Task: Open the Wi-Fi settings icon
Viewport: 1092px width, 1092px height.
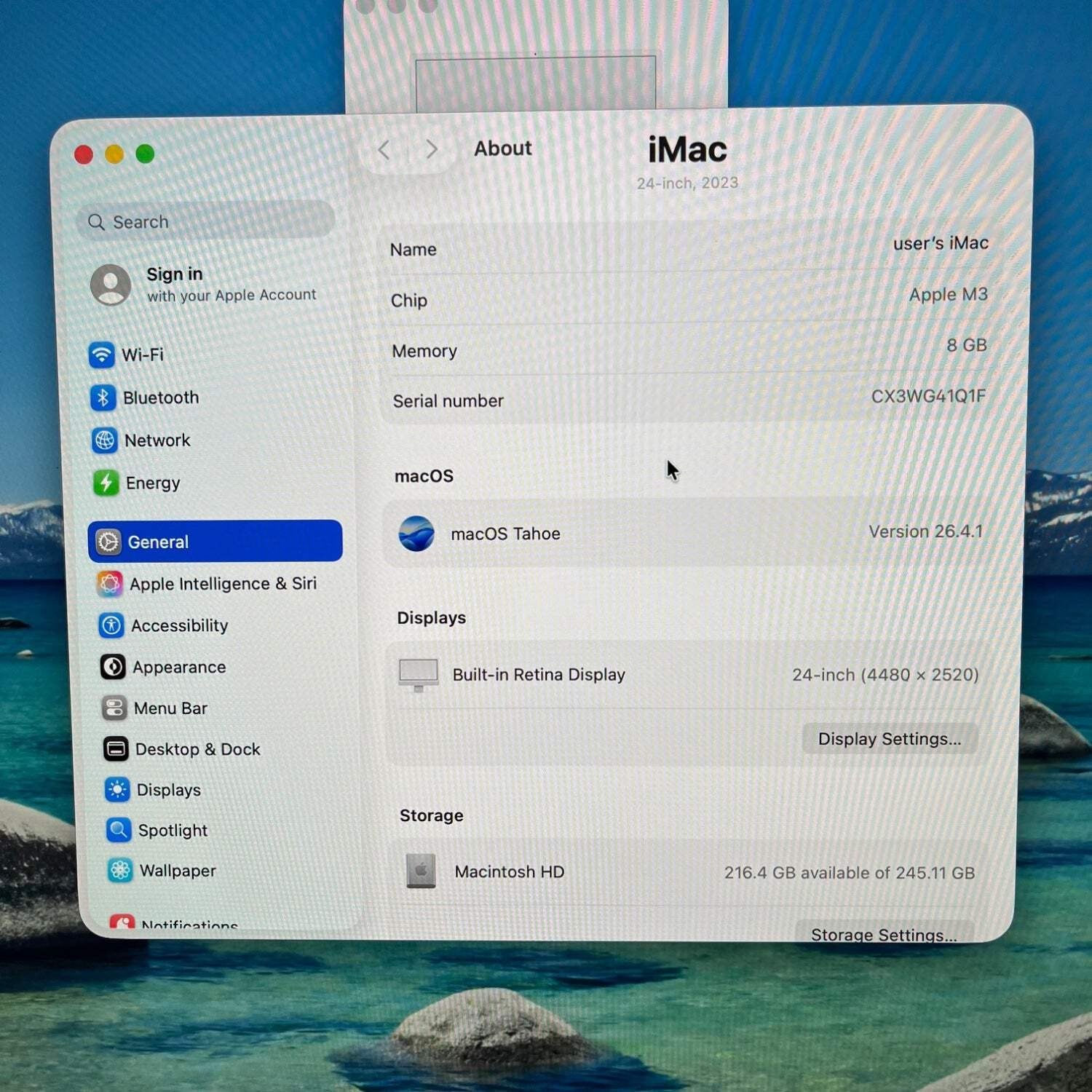Action: coord(102,355)
